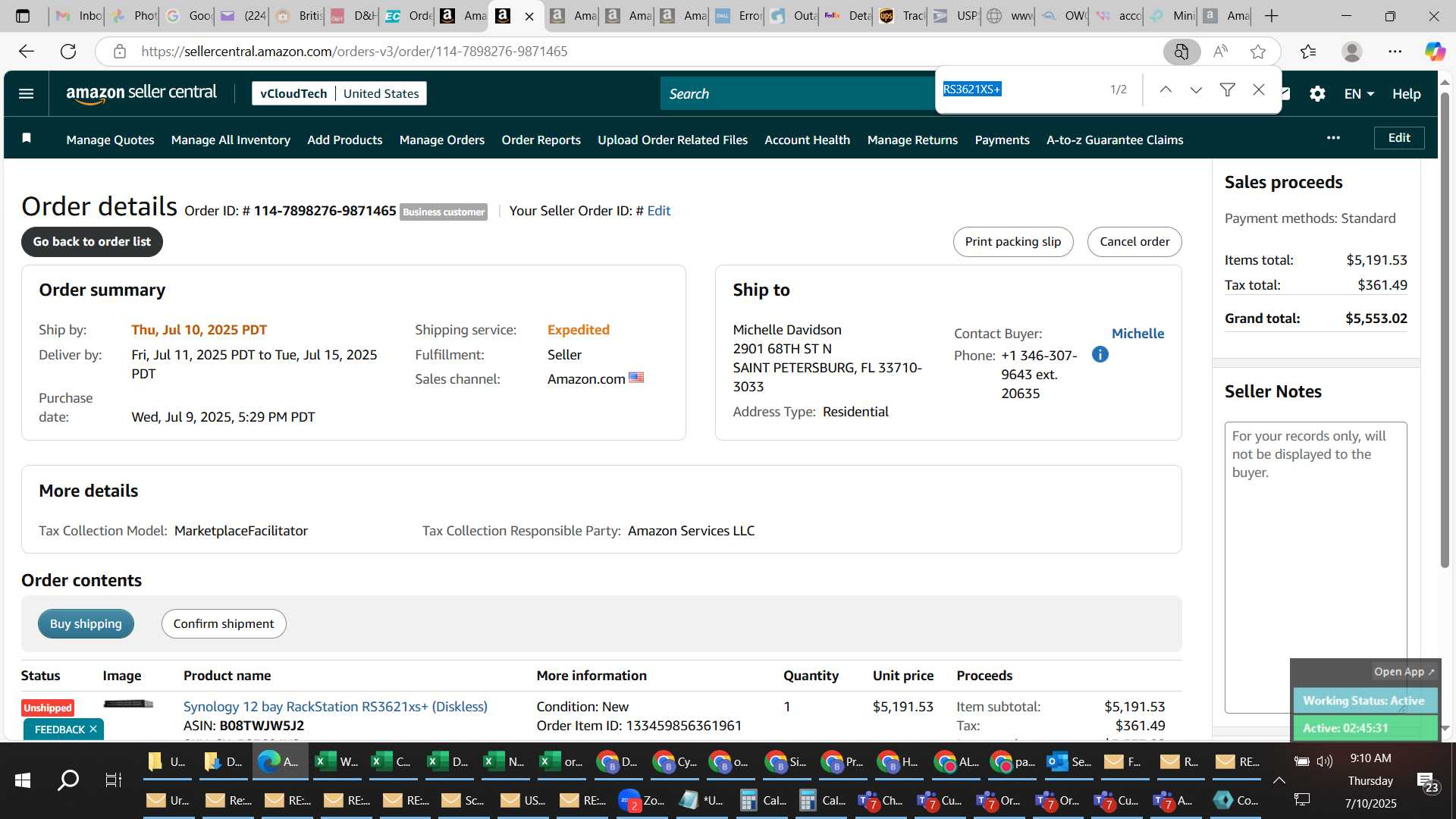This screenshot has width=1456, height=819.
Task: Click the Seller Notes text area
Action: pyautogui.click(x=1315, y=567)
